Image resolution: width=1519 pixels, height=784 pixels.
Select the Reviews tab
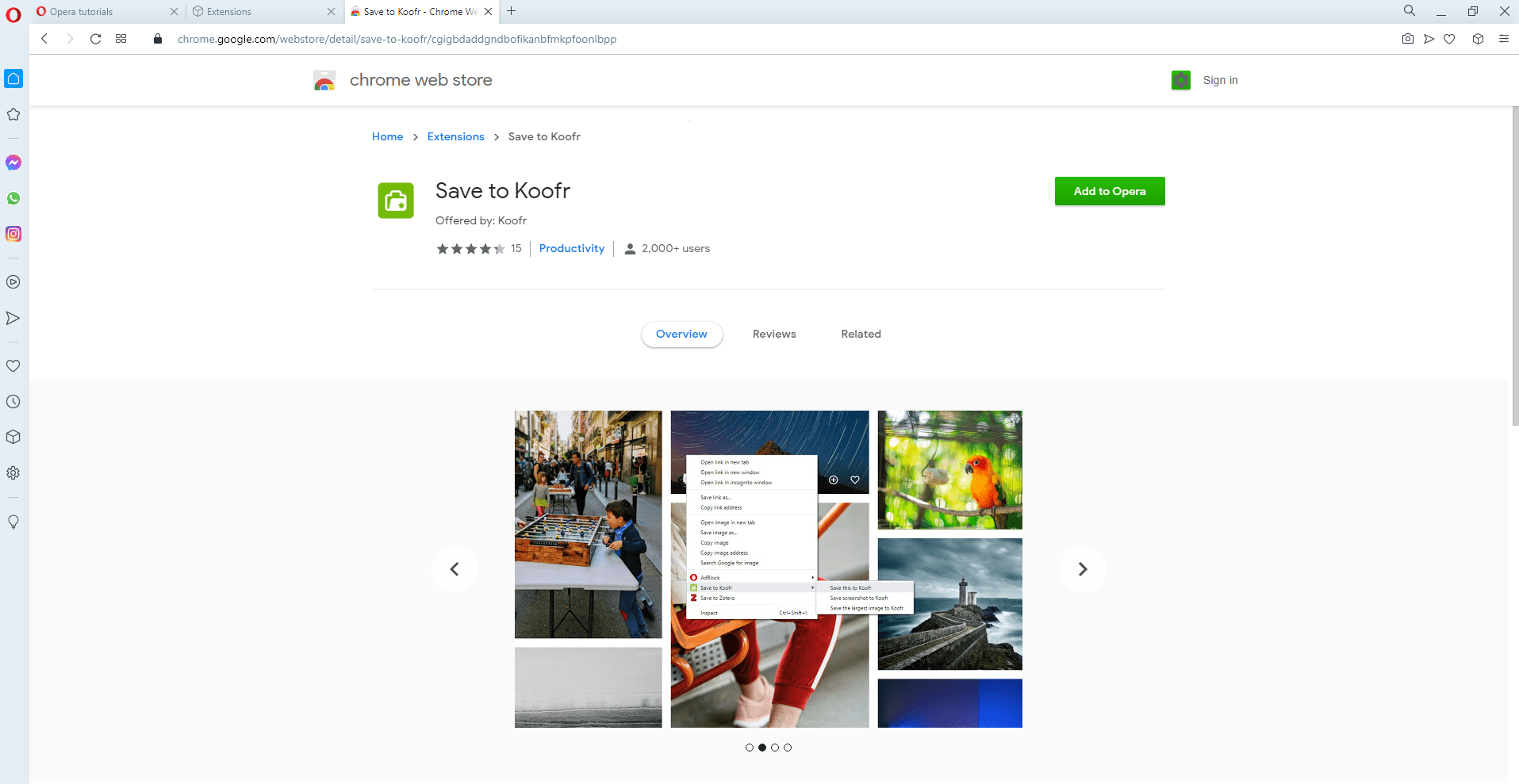pos(774,334)
